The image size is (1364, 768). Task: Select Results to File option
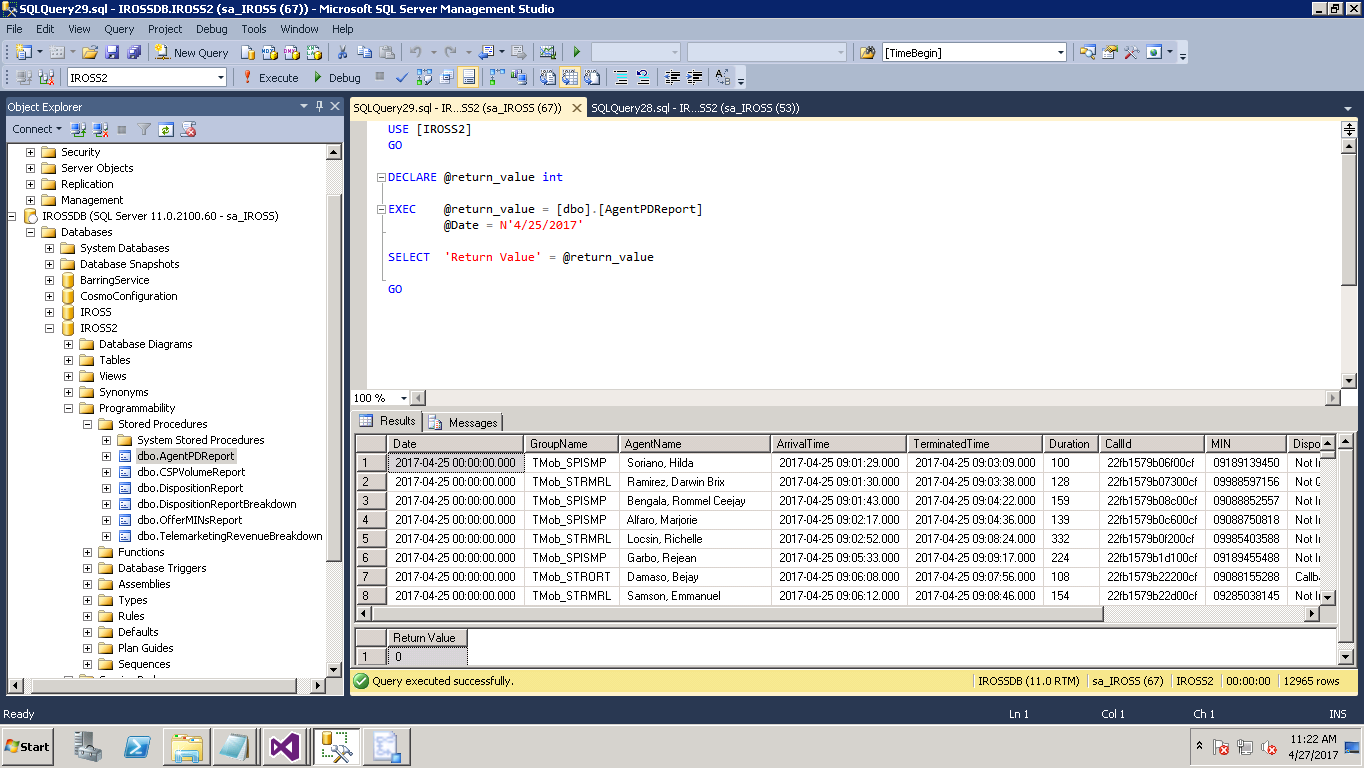pos(592,77)
